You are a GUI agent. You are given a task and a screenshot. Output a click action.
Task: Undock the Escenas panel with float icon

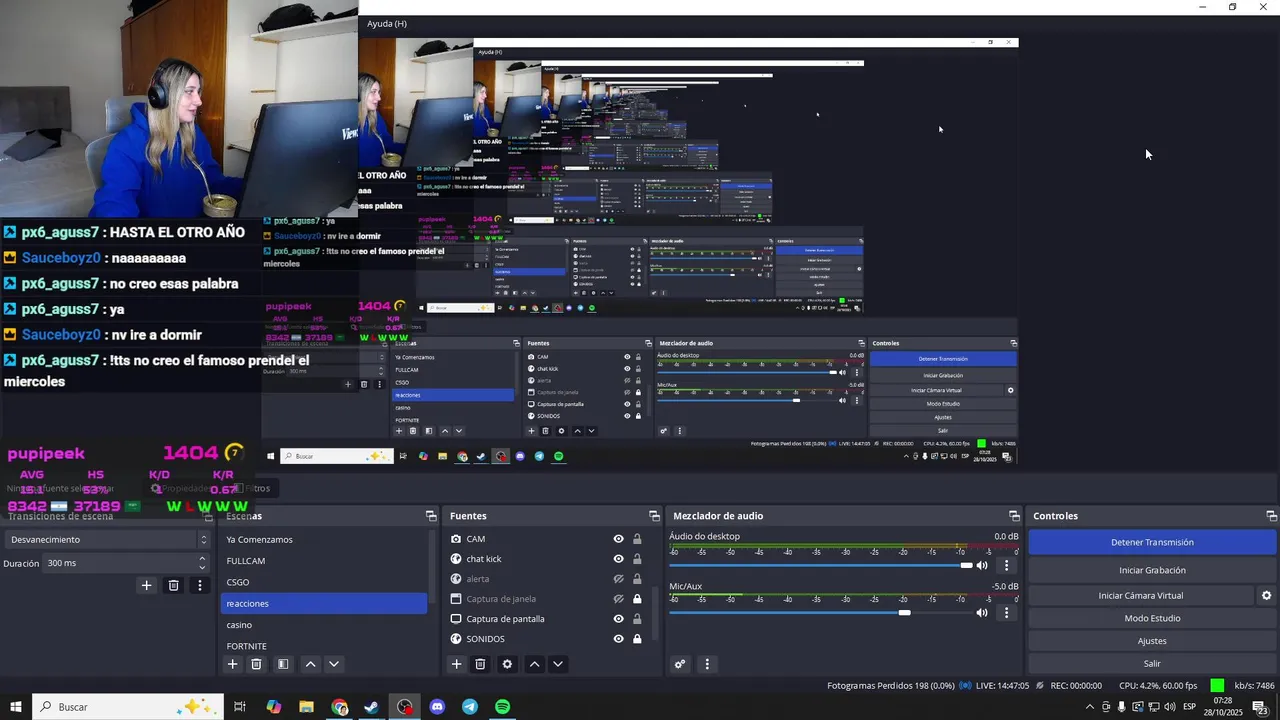[431, 516]
